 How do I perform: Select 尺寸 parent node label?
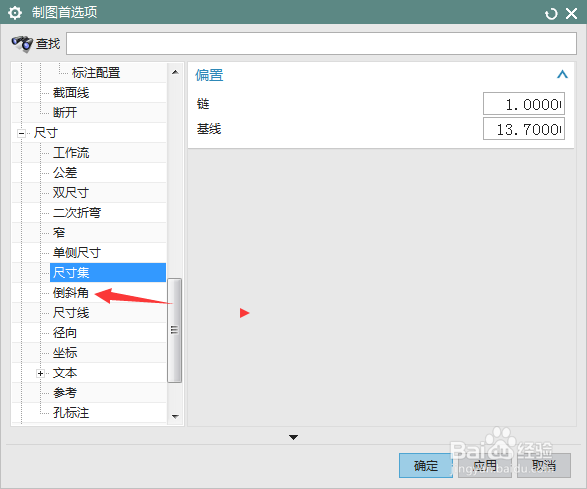pos(46,133)
